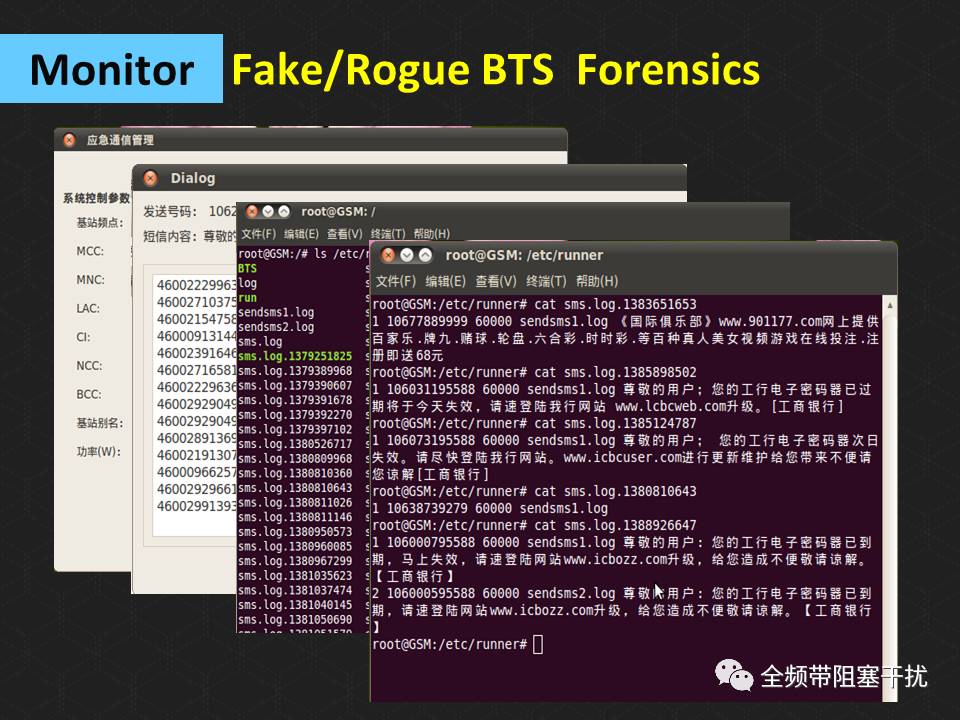
Task: Select sendsms1.log in the ls listing
Action: (276, 312)
